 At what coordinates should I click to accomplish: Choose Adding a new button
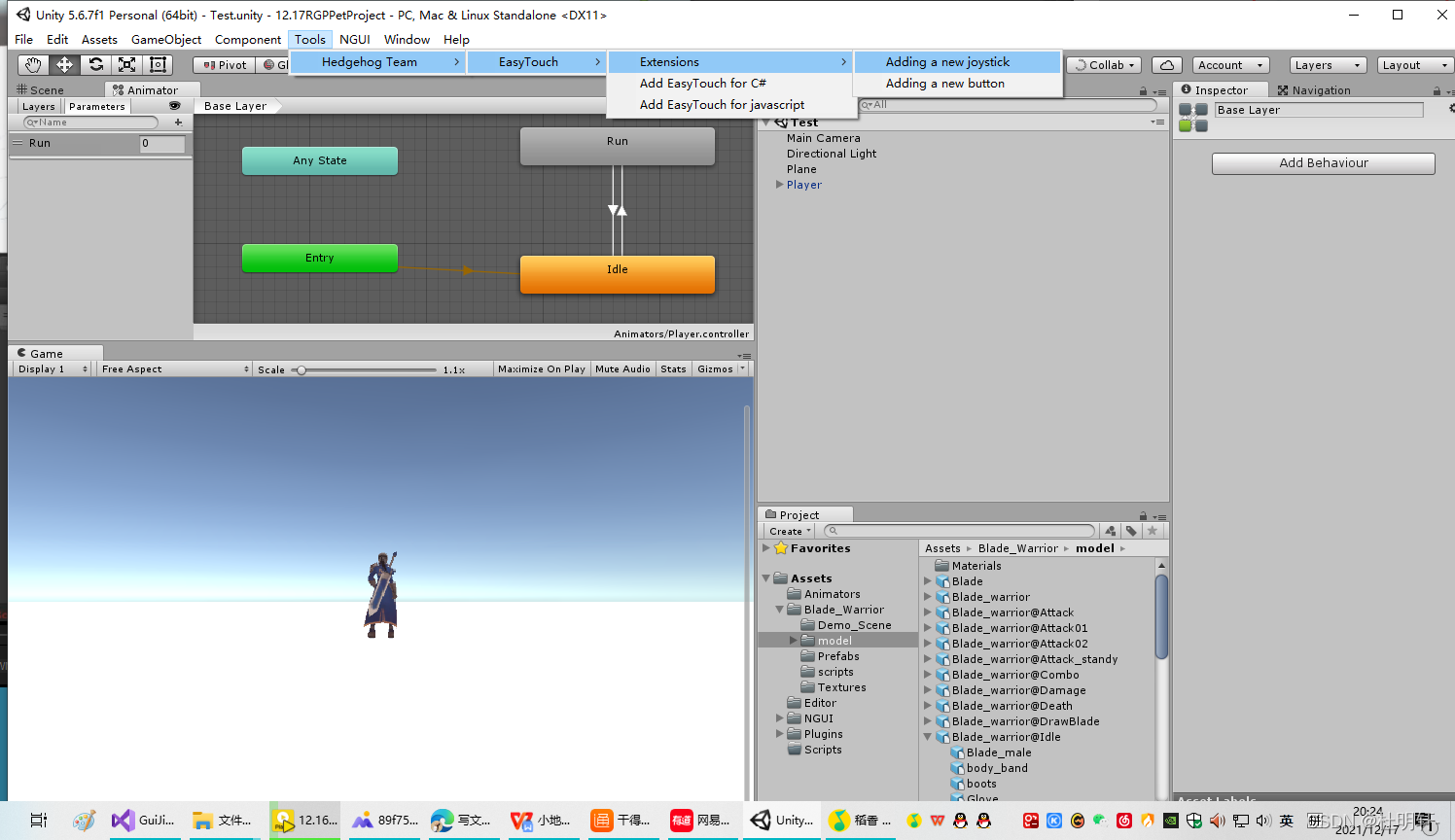coord(957,84)
